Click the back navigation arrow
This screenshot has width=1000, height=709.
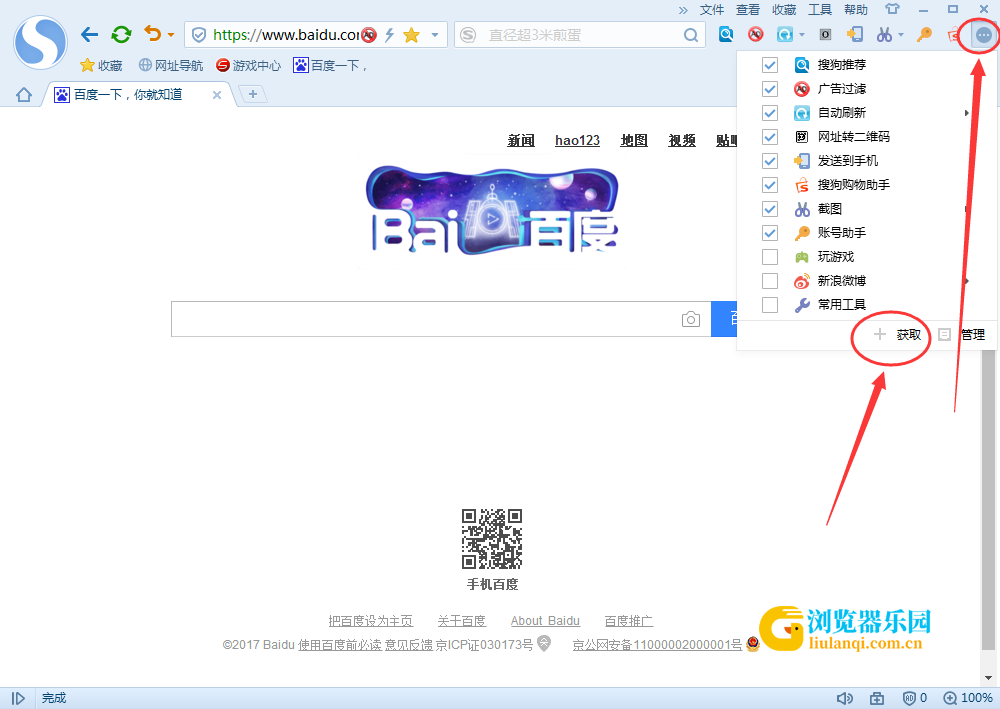click(89, 34)
